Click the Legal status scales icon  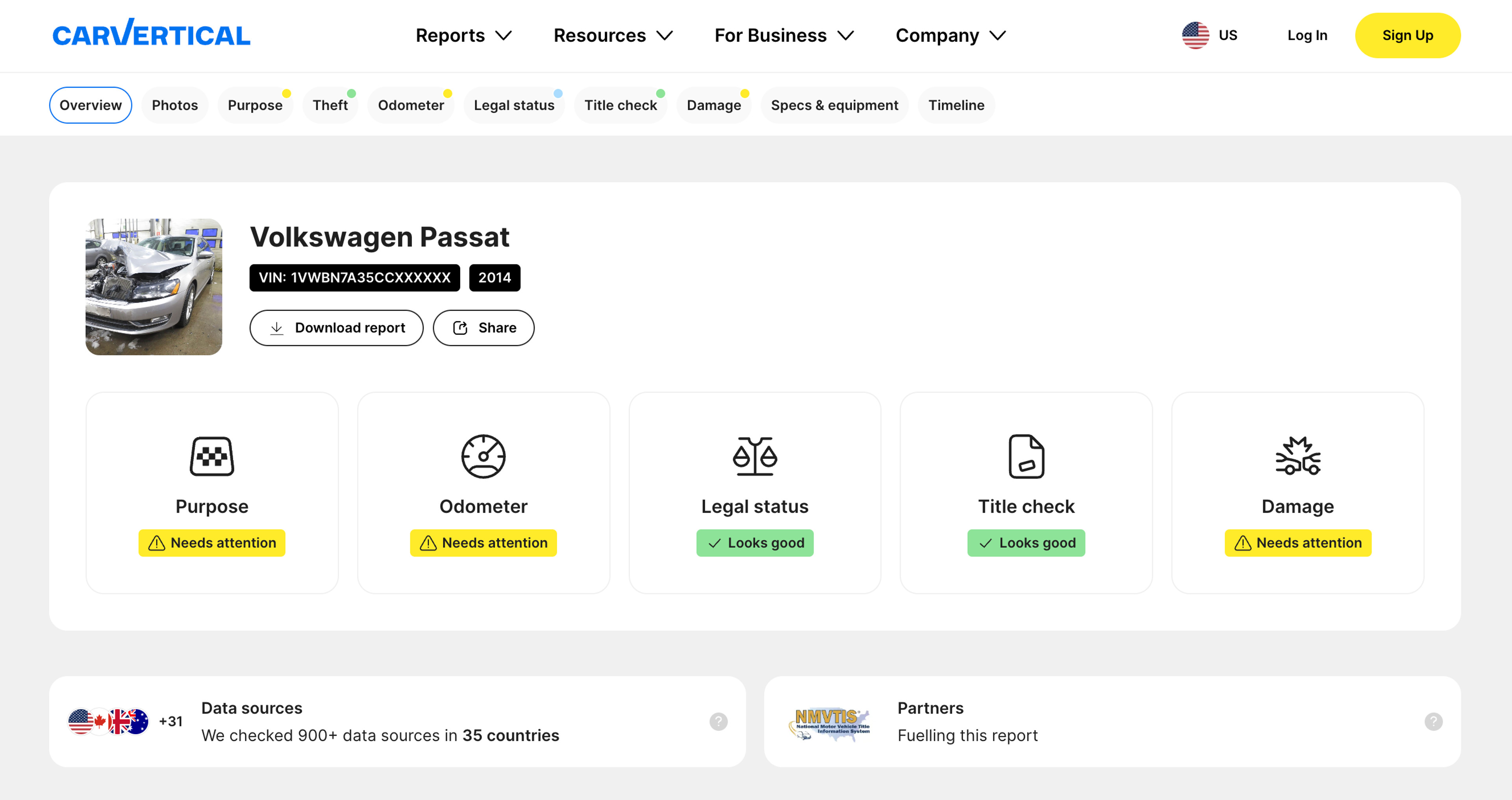[755, 456]
